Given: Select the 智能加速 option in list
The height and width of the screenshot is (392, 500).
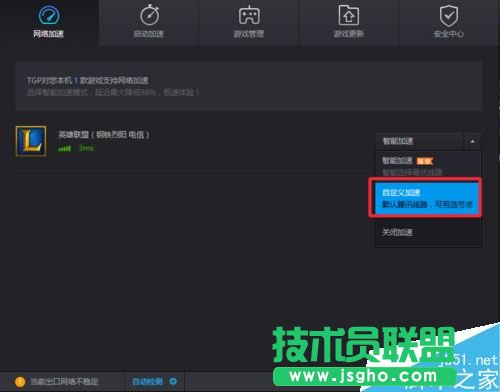Looking at the screenshot, I should click(x=428, y=166).
